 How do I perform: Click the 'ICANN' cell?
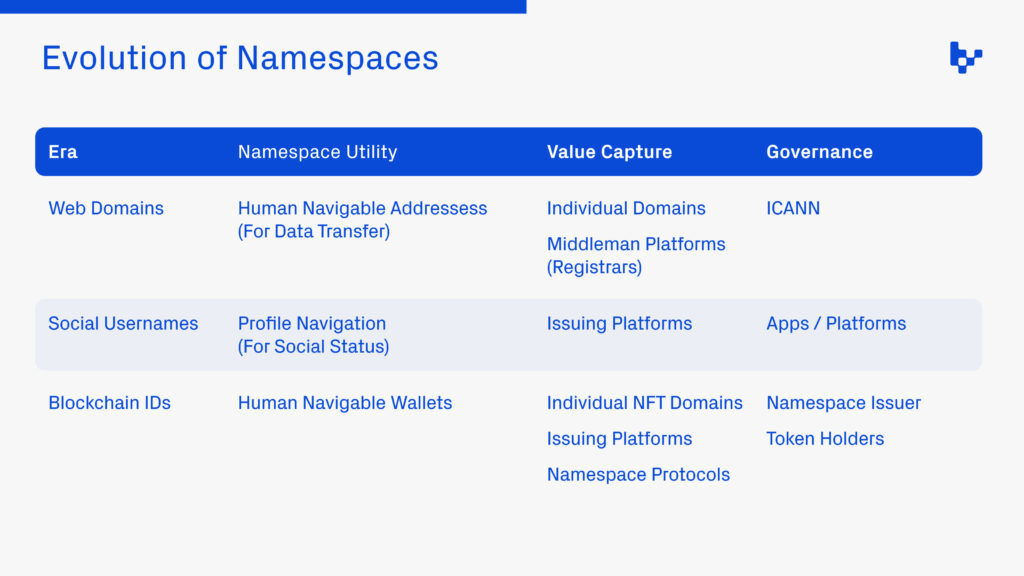(x=793, y=208)
